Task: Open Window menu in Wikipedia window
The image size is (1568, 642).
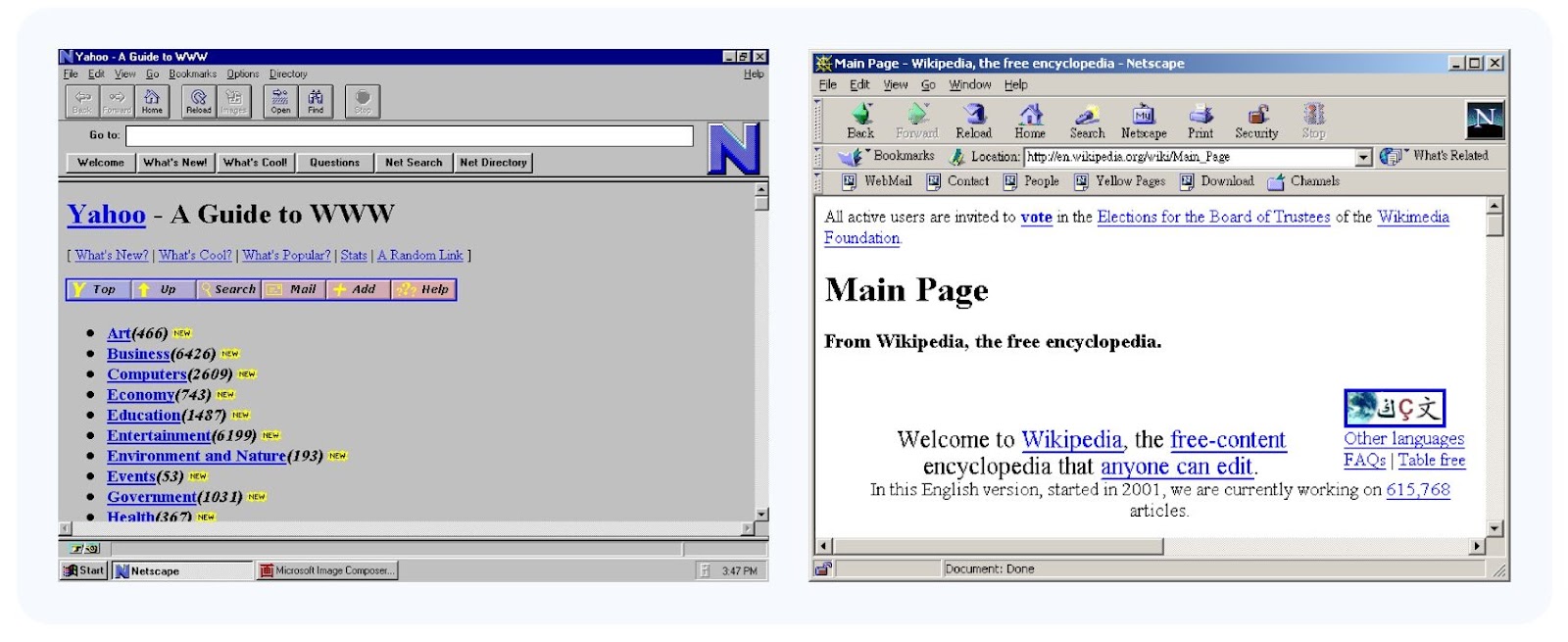Action: coord(970,85)
